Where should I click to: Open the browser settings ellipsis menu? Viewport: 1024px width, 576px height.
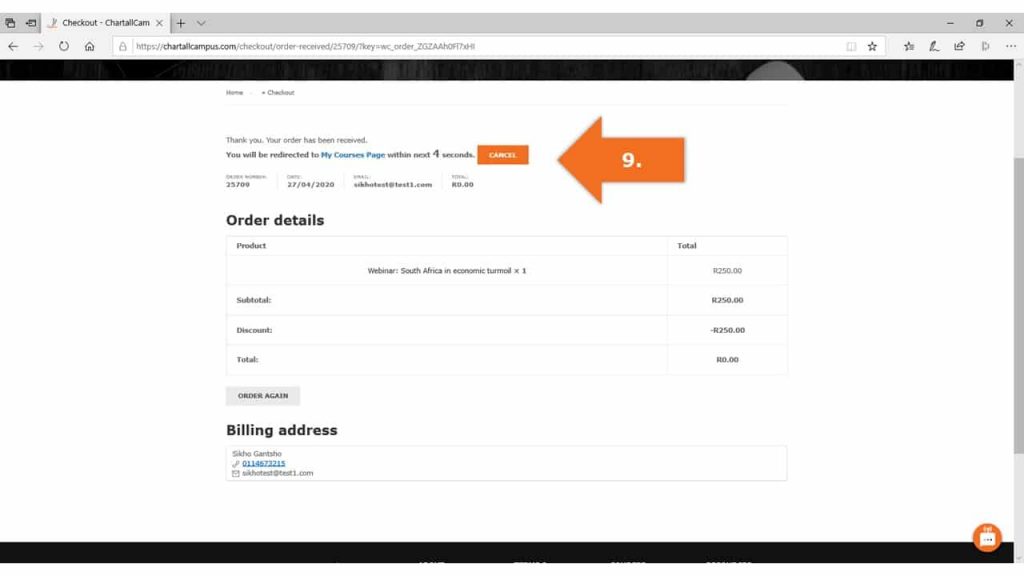click(x=1010, y=46)
